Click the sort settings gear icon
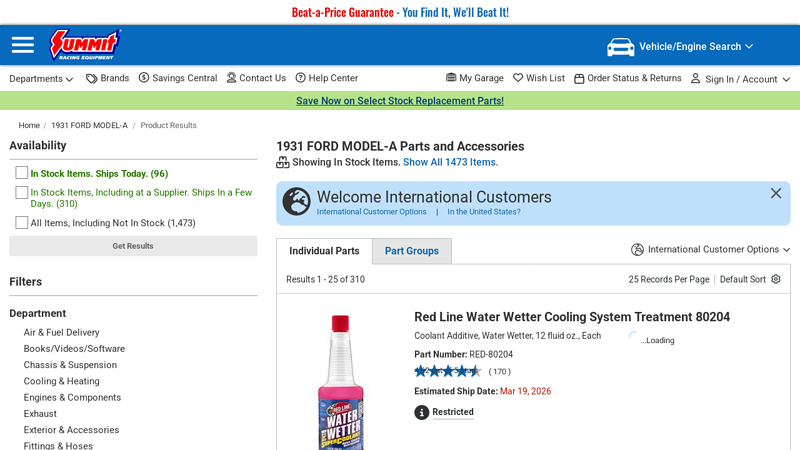 click(776, 279)
